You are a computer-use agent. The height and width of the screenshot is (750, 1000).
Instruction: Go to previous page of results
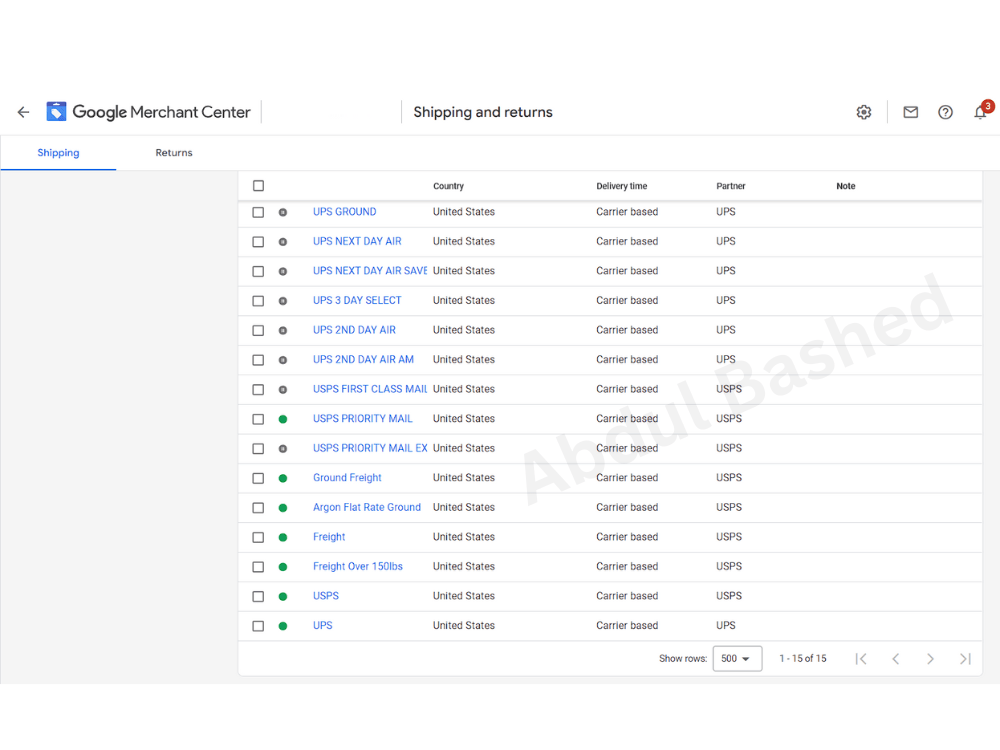(895, 659)
